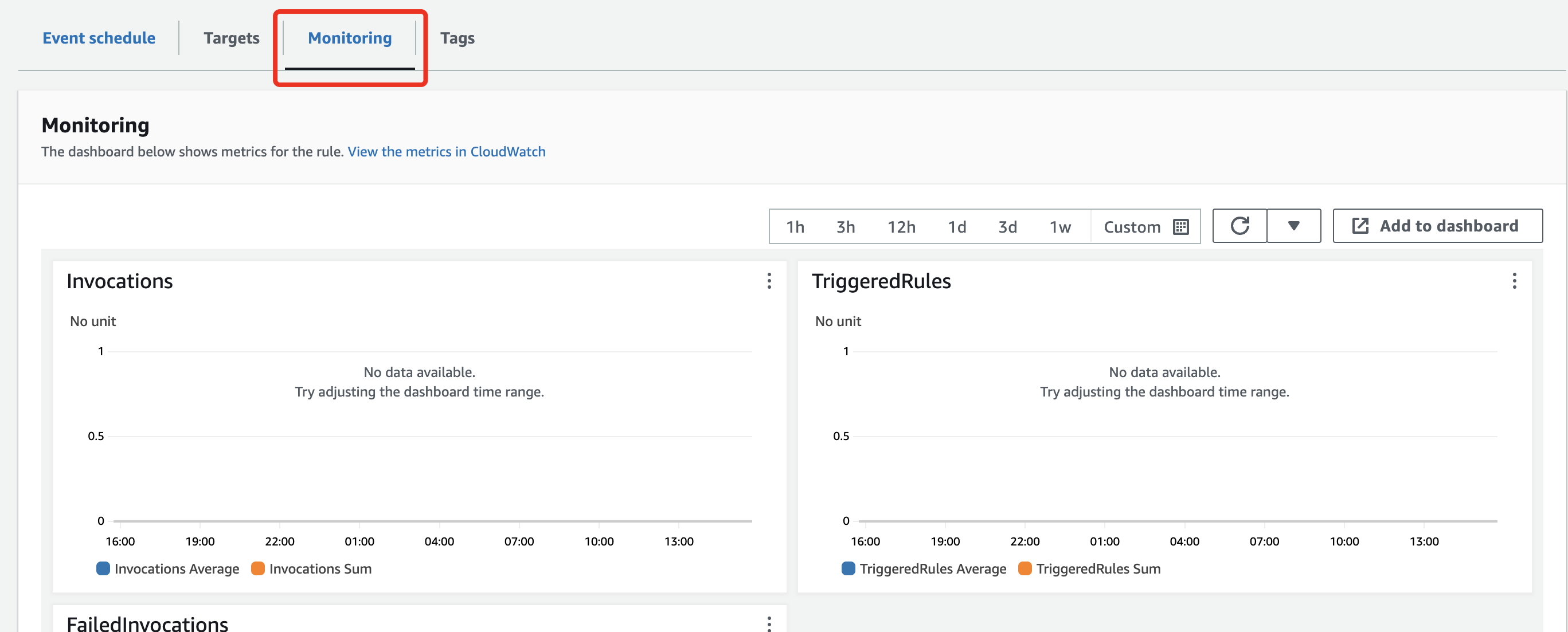1568x632 pixels.
Task: Click the refresh metrics icon button
Action: (1239, 226)
